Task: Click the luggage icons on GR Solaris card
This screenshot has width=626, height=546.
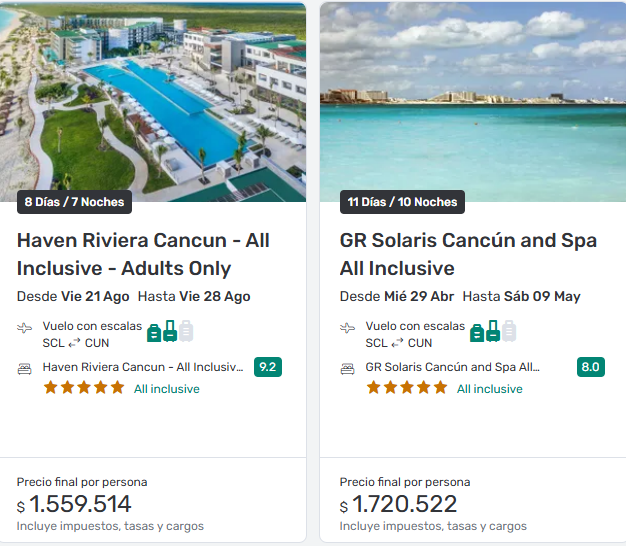Action: coord(493,332)
